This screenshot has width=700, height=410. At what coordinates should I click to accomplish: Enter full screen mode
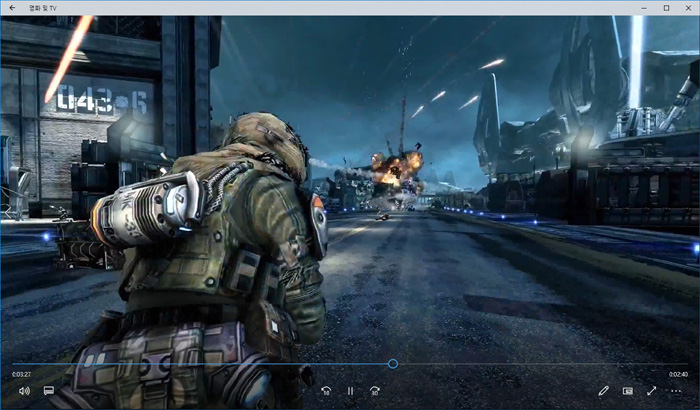click(x=652, y=391)
